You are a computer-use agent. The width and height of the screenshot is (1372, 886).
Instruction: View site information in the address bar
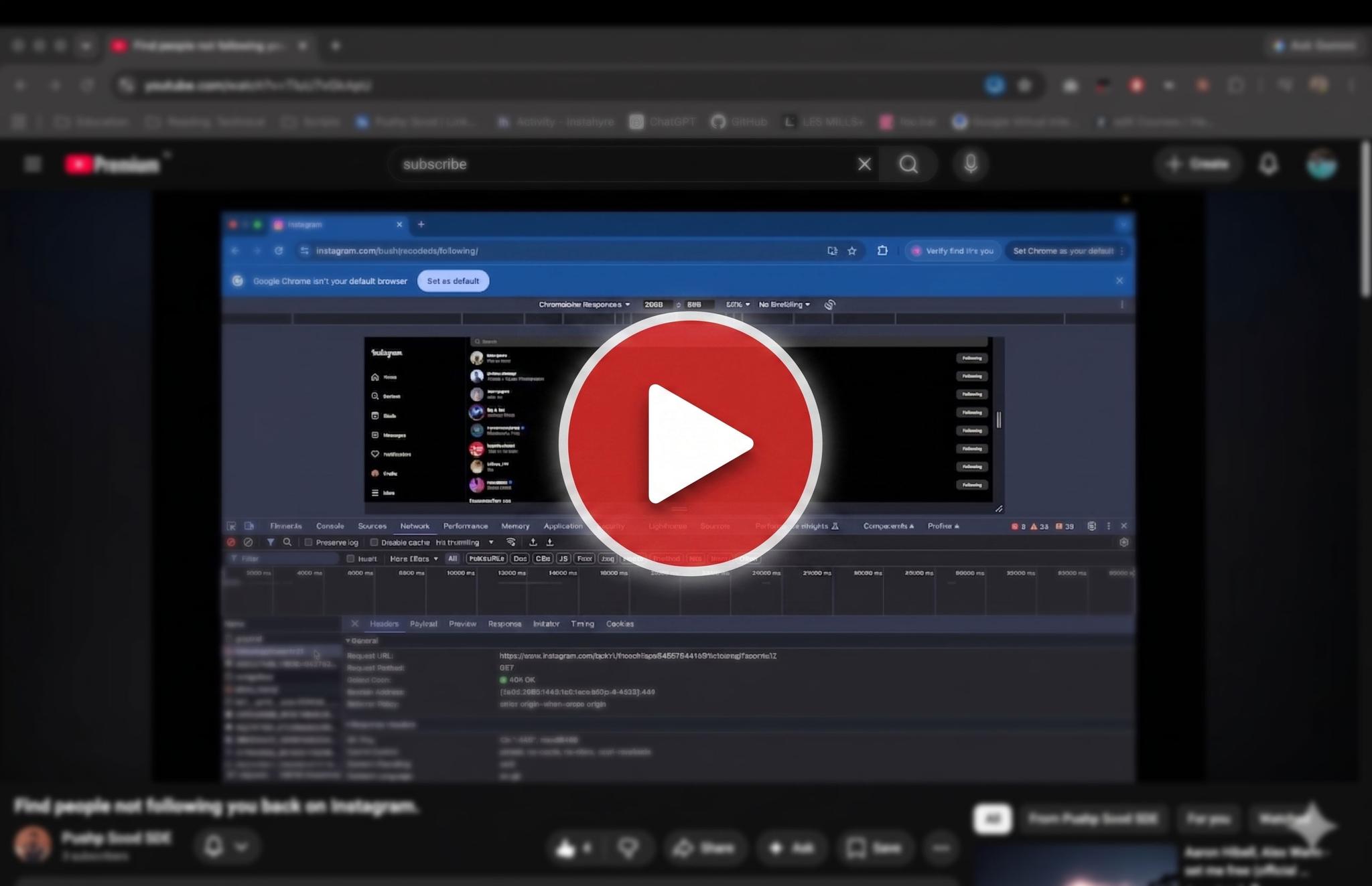pyautogui.click(x=126, y=85)
